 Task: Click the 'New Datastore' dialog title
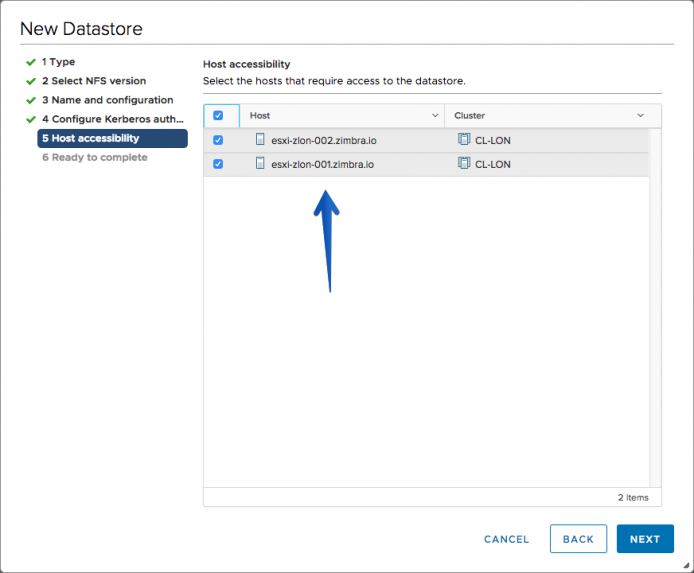(81, 29)
